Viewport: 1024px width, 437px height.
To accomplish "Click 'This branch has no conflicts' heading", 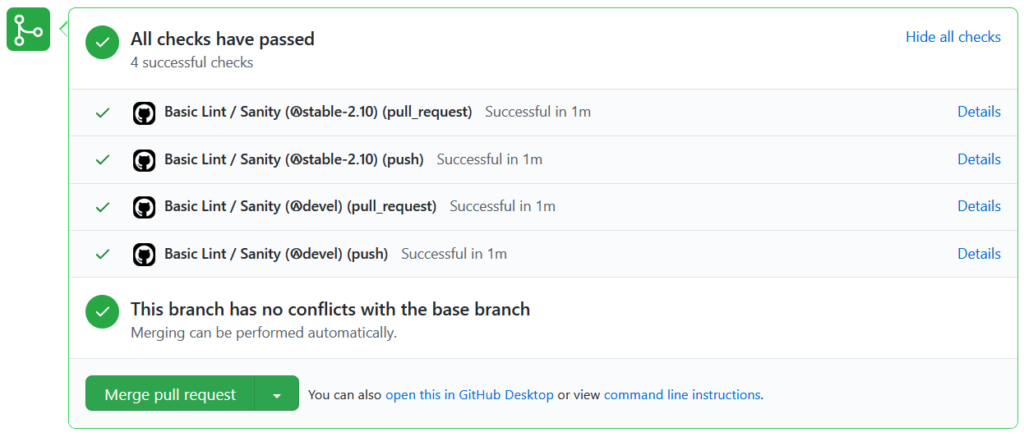I will coord(330,309).
